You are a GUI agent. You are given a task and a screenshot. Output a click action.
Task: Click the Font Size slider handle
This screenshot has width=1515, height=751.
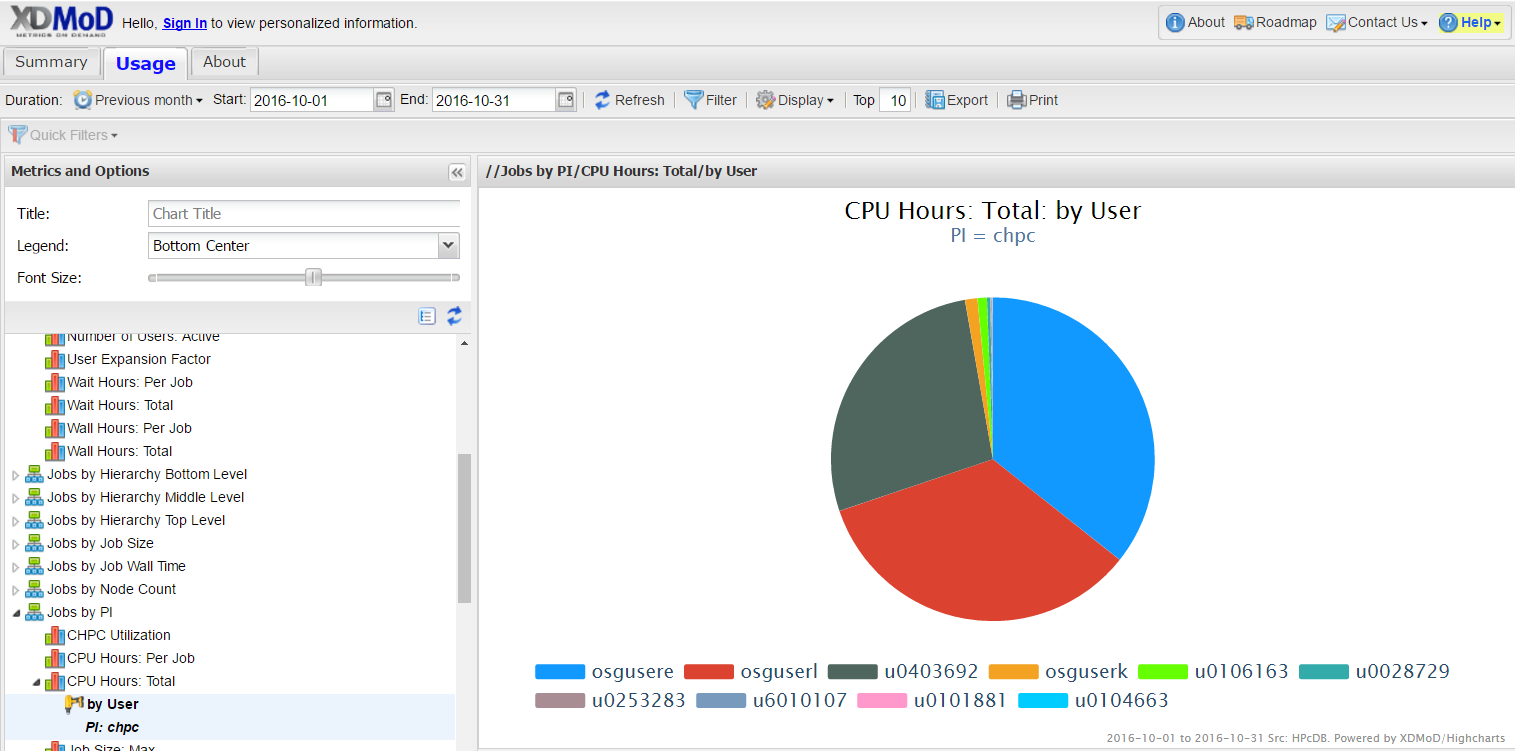(x=313, y=278)
